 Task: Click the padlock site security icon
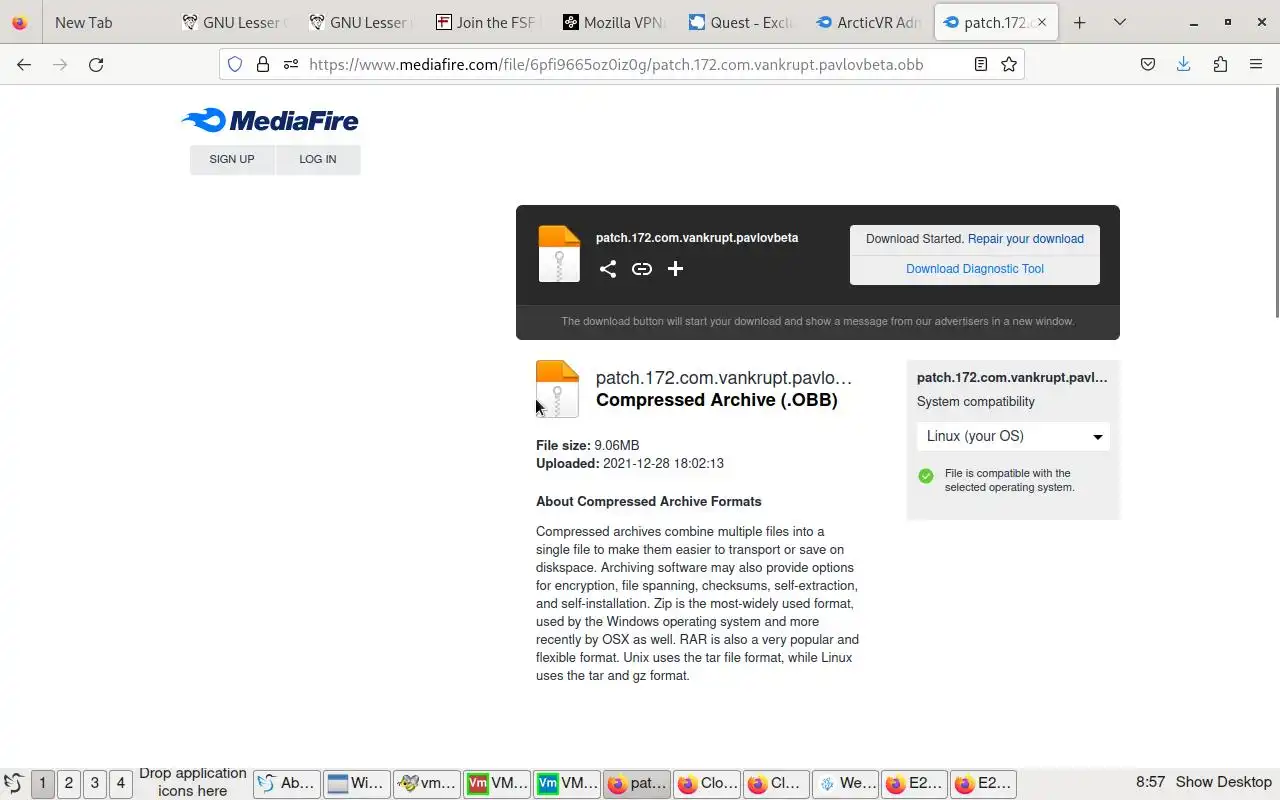click(263, 64)
